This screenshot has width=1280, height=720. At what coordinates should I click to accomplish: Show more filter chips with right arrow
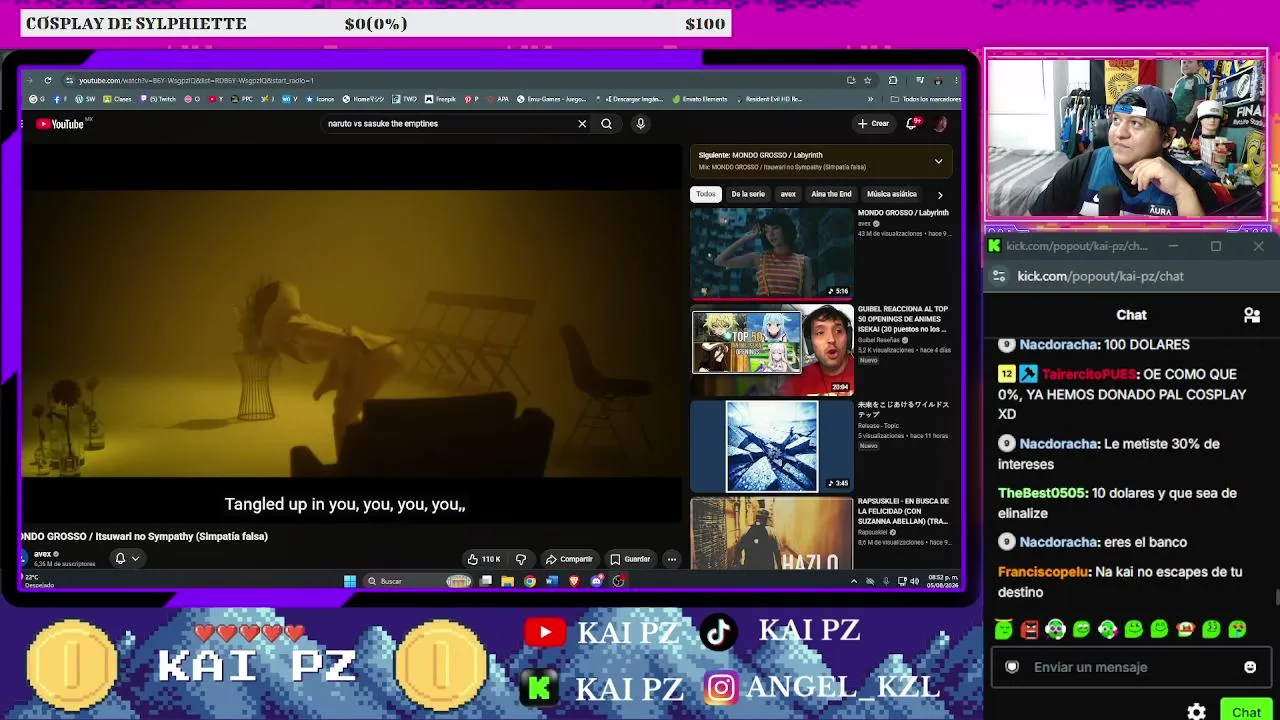(940, 194)
